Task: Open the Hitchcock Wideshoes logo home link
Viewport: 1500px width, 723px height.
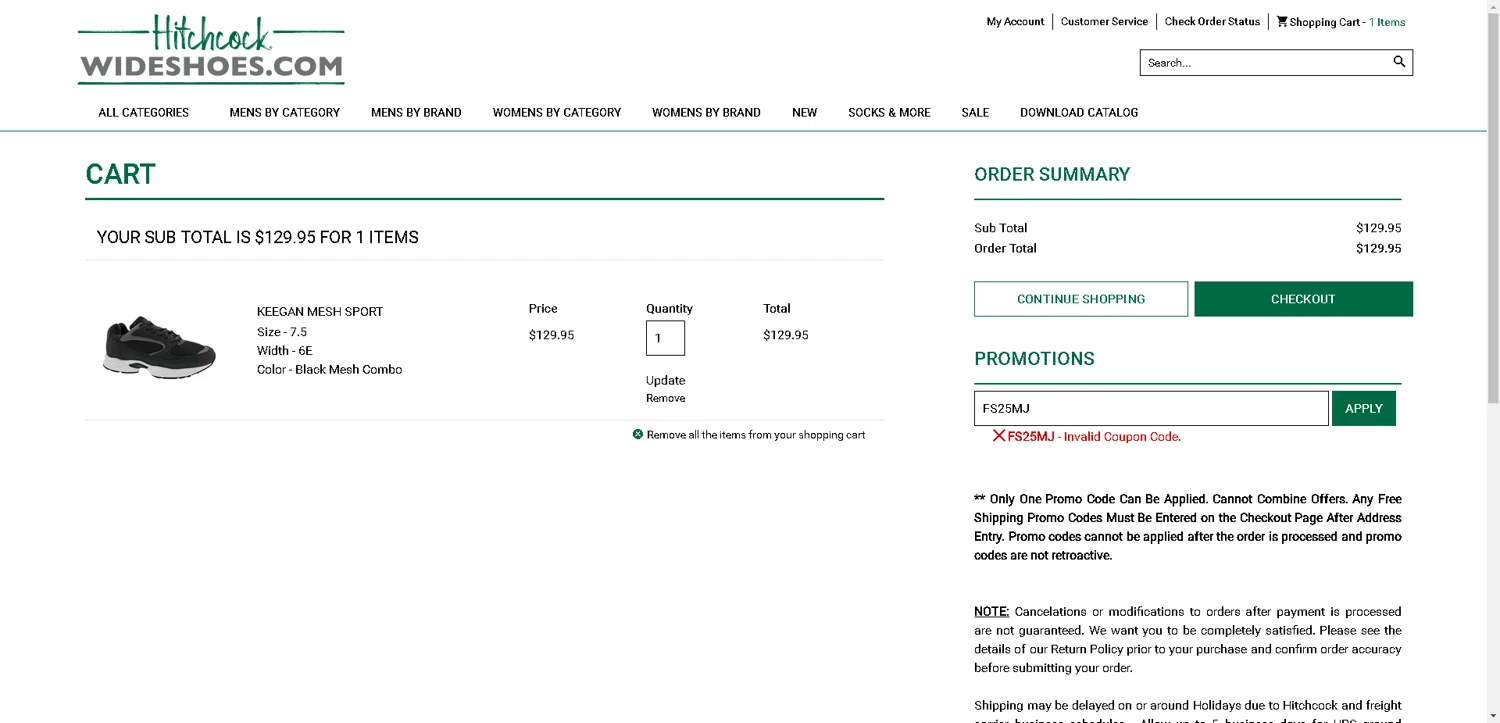Action: [x=211, y=49]
